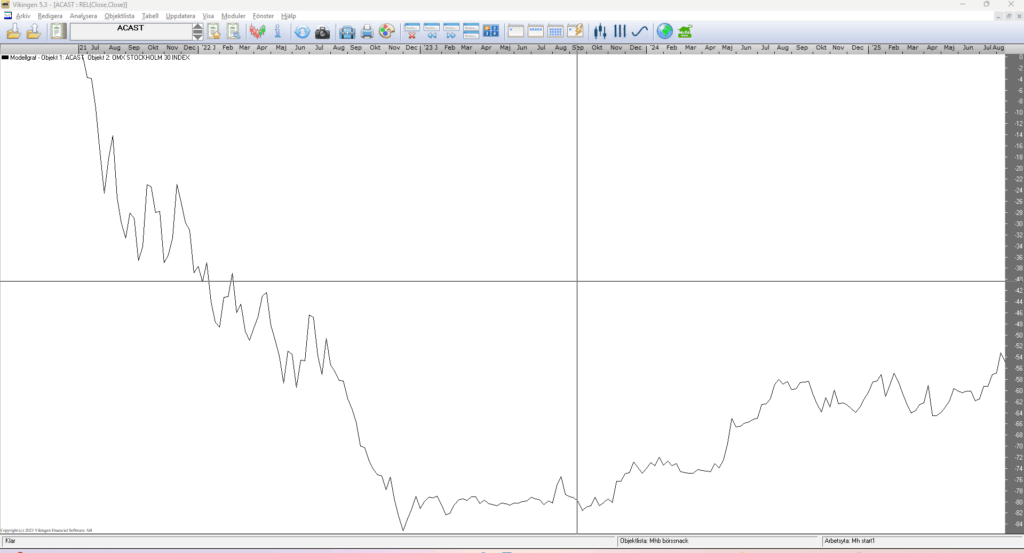Click the document with house icon
The height and width of the screenshot is (553, 1024).
point(214,31)
